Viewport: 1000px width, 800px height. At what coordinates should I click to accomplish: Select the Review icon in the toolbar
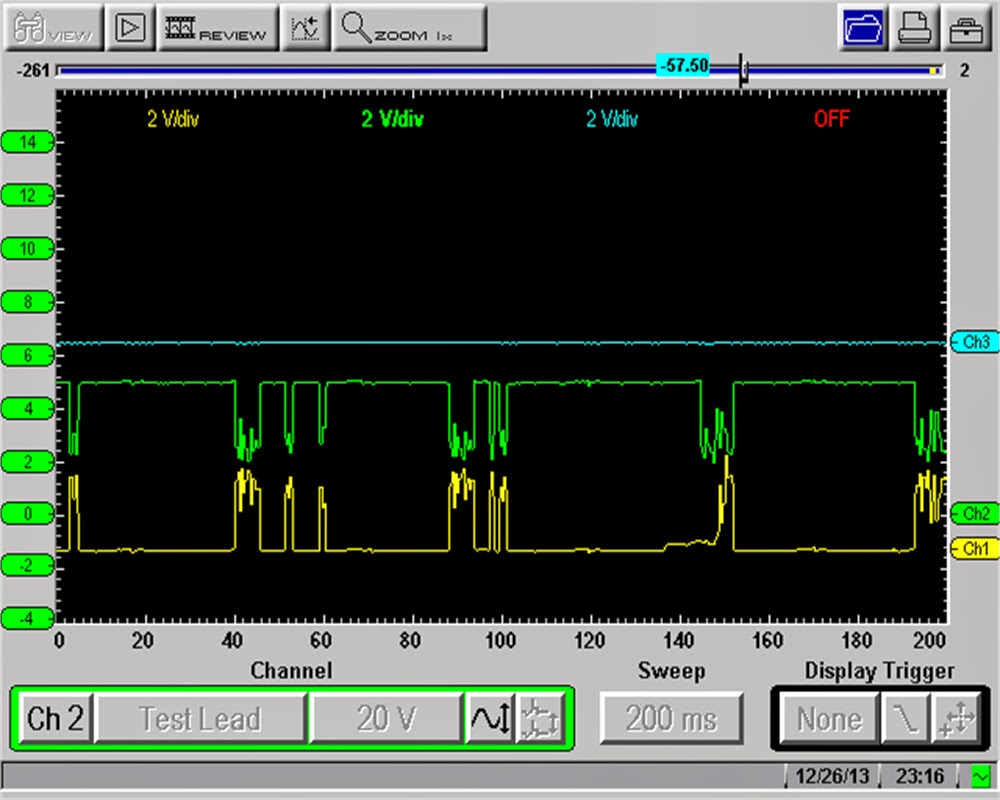coord(218,28)
